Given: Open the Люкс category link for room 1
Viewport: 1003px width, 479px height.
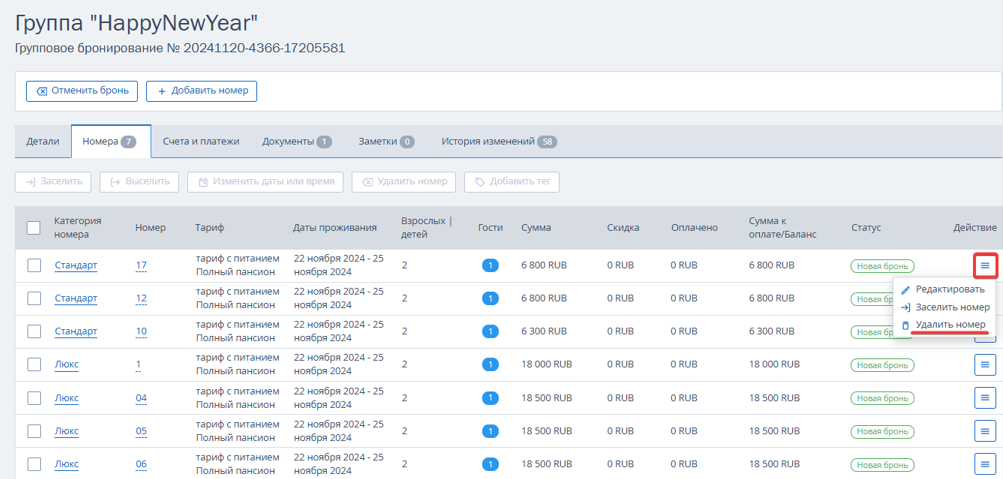Looking at the screenshot, I should pos(67,365).
